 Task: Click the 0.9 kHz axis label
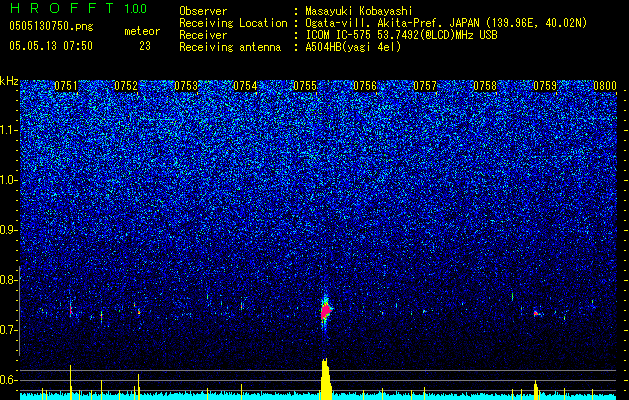pos(9,230)
